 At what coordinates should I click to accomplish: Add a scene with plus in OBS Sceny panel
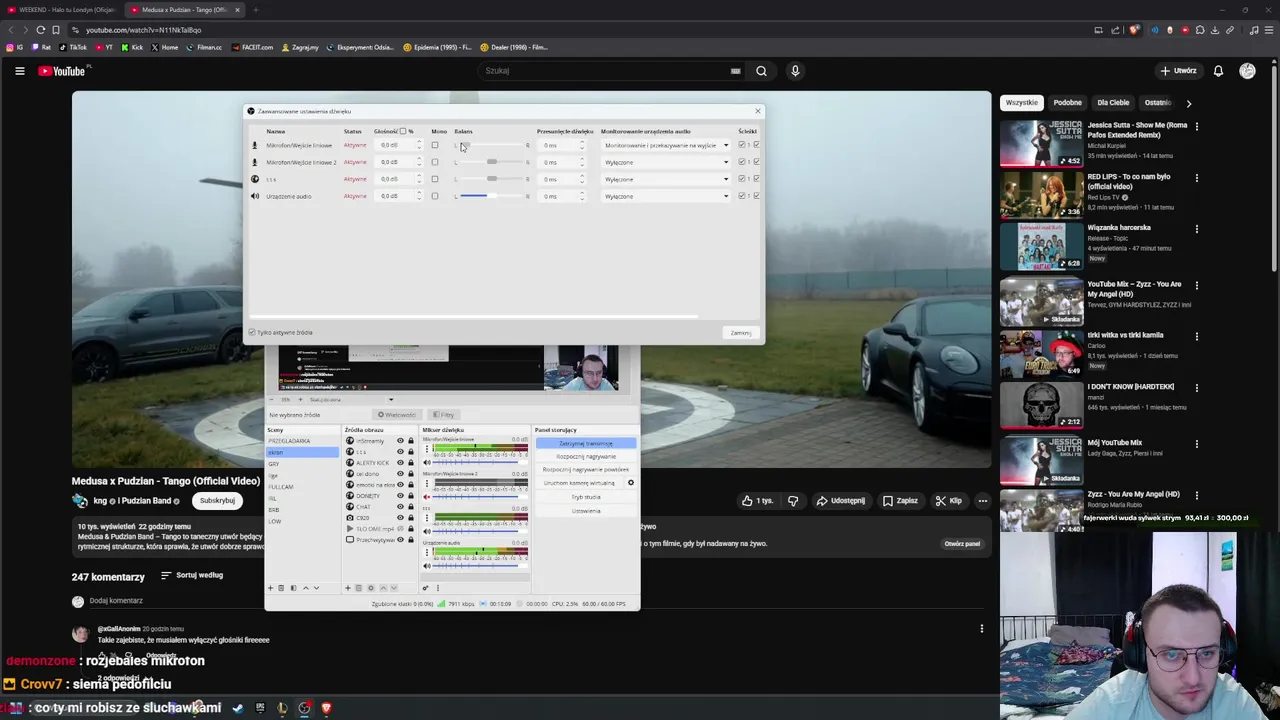[270, 588]
